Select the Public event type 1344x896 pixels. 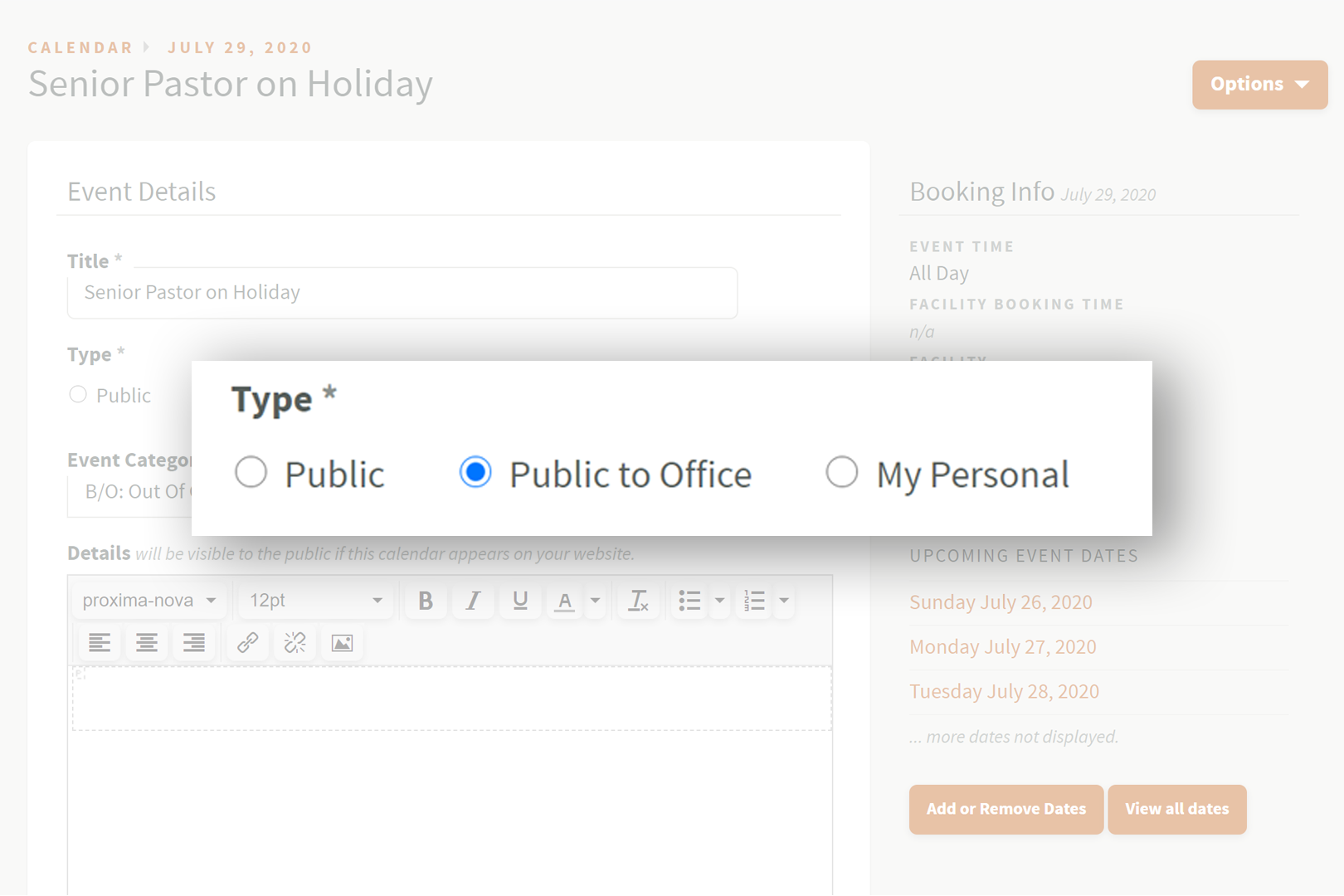251,472
